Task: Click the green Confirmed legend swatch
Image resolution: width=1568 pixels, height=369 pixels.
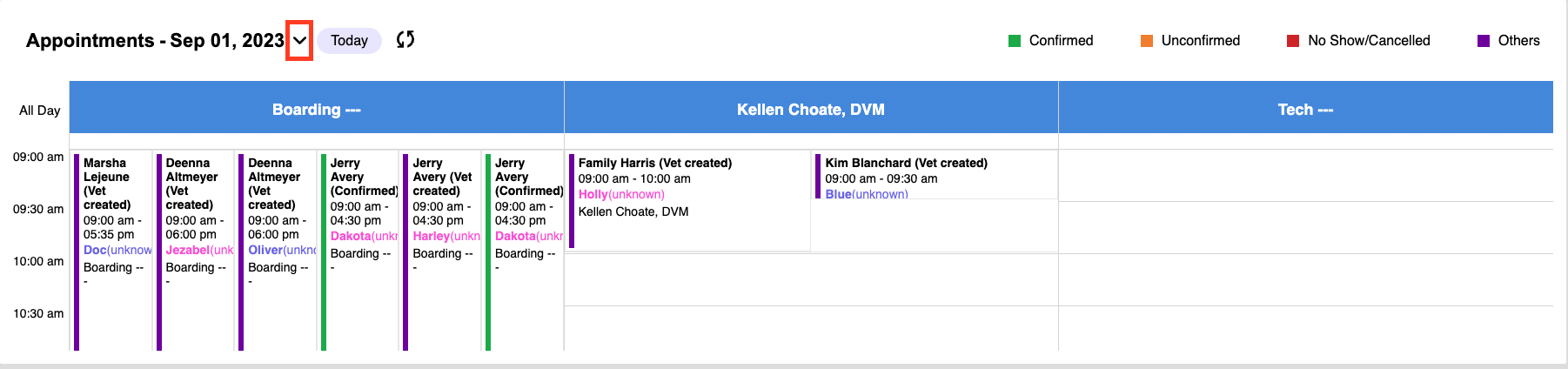Action: [x=1015, y=41]
